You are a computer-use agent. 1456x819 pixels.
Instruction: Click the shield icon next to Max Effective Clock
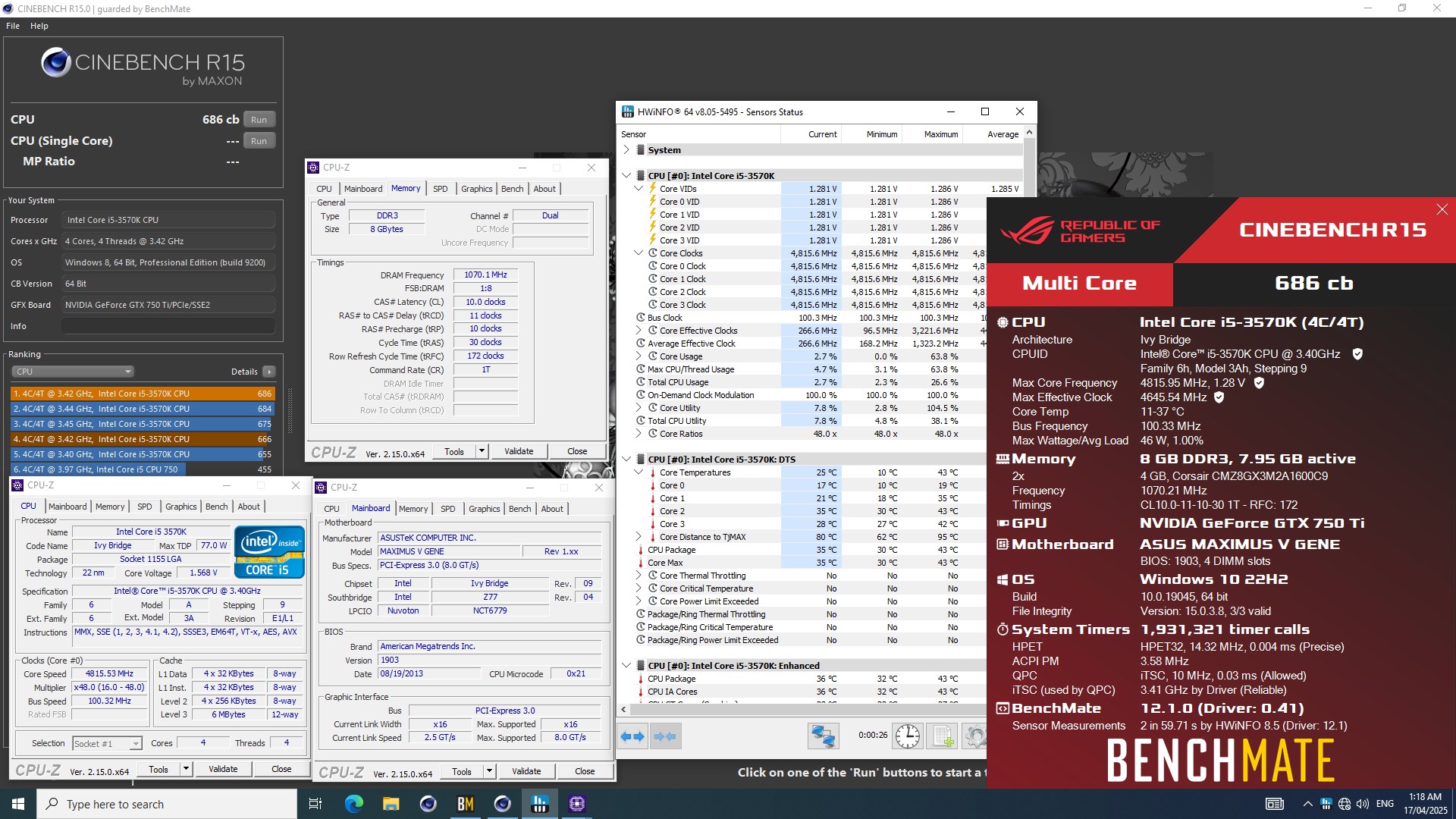coord(1219,397)
